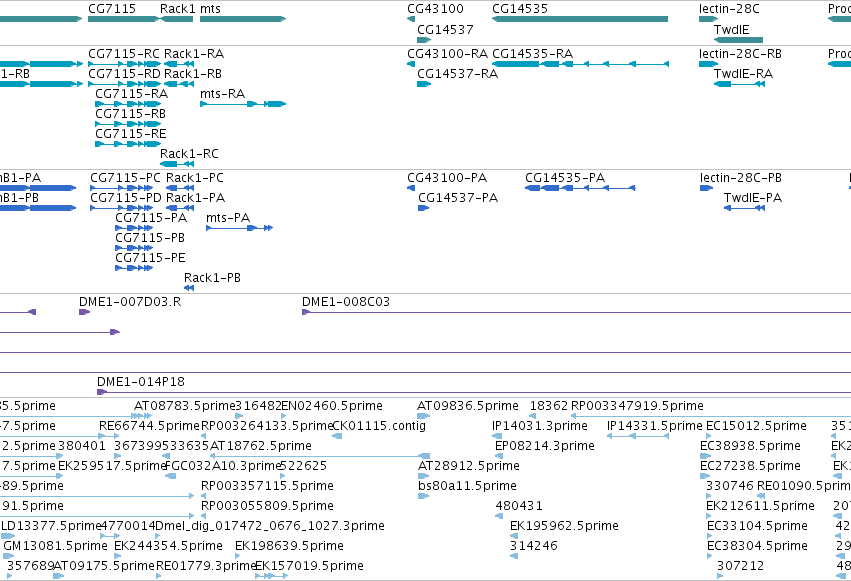The height and width of the screenshot is (581, 851).
Task: Select the Rack1-RC transcript label
Action: coord(189,154)
